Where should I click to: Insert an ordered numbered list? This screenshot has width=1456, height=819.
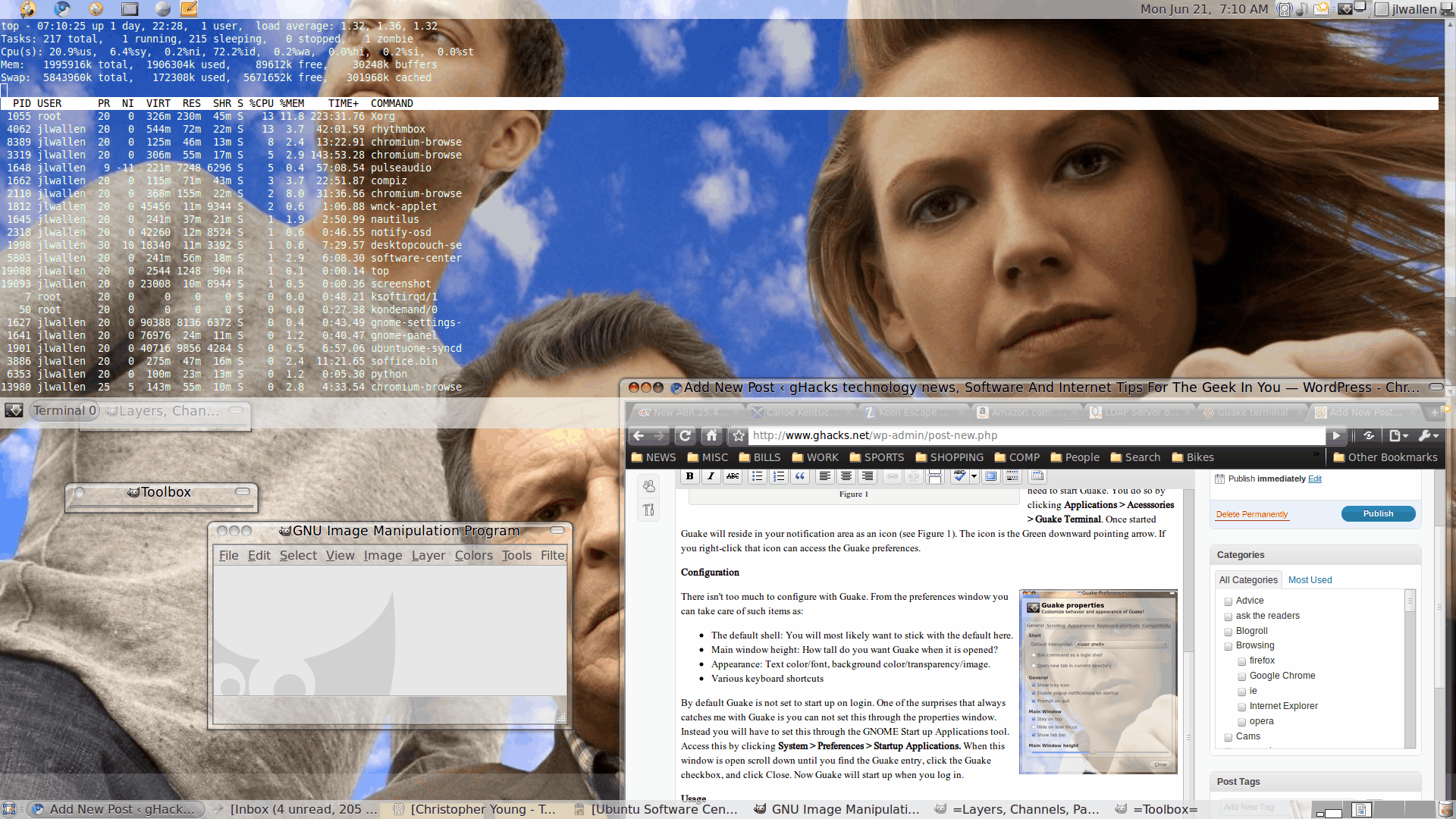pos(778,476)
